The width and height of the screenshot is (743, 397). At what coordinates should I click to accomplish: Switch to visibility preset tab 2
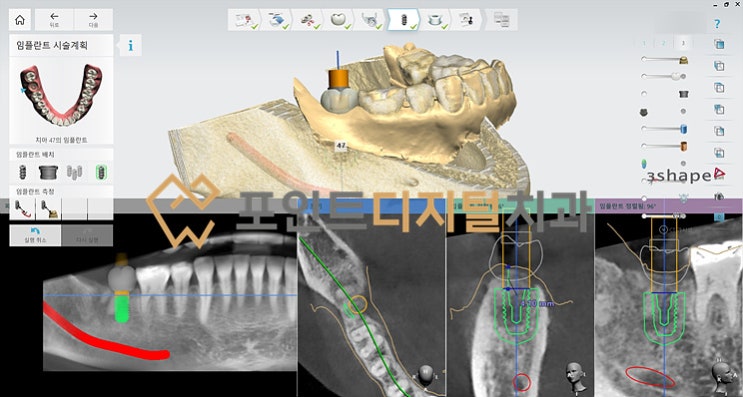point(663,43)
